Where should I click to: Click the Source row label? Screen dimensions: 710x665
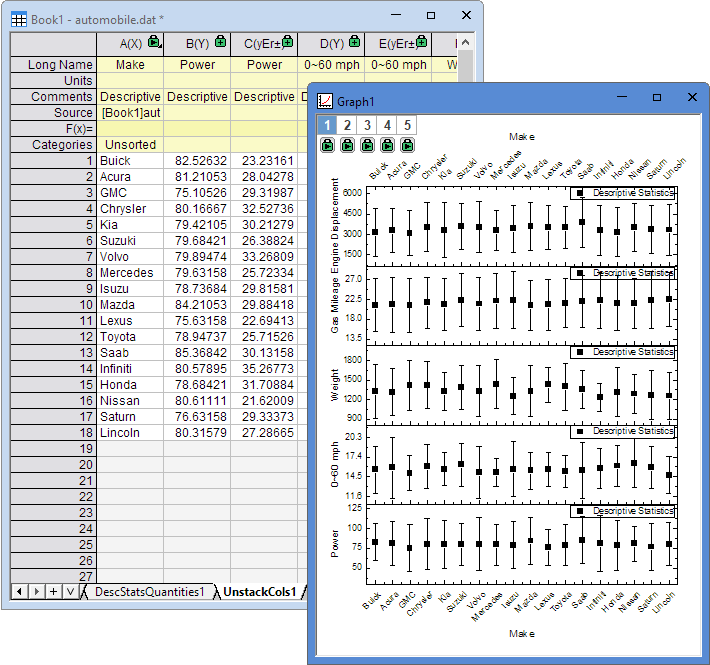click(53, 113)
